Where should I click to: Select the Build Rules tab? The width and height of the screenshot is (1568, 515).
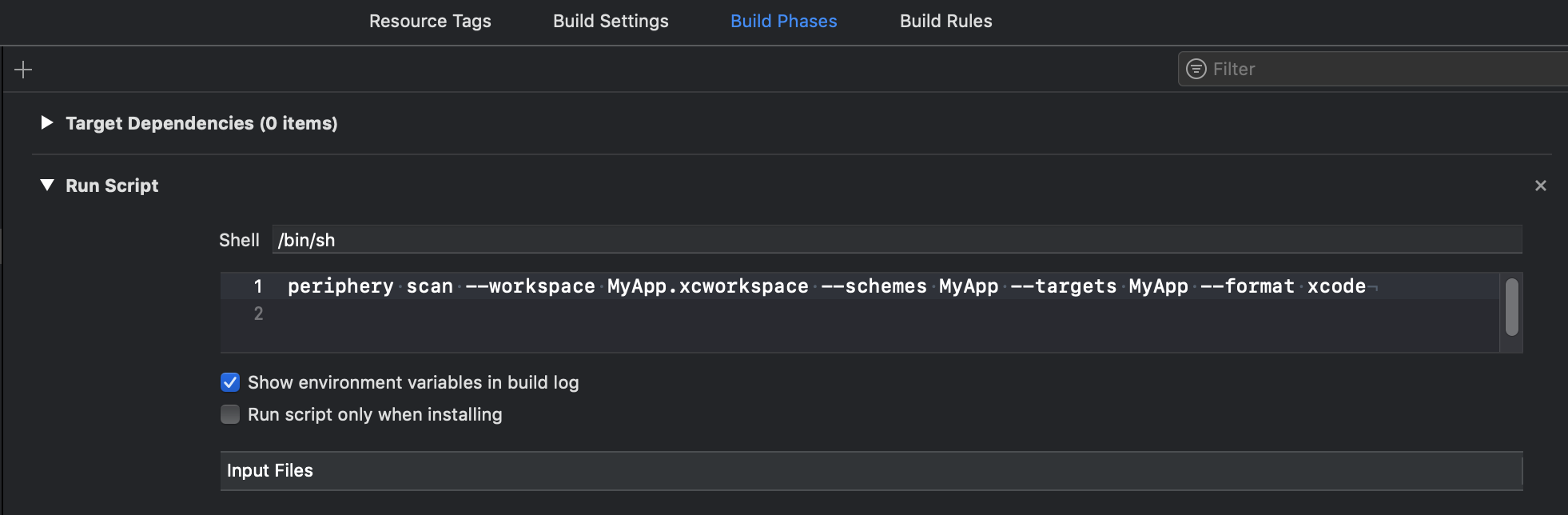(945, 22)
